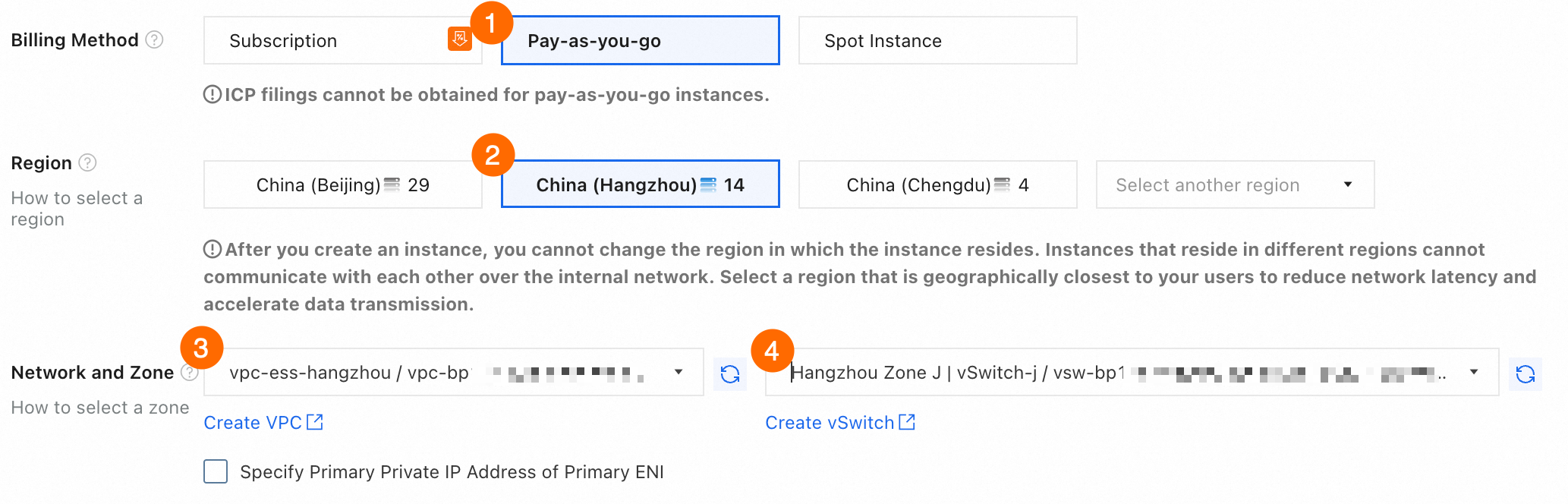
Task: Open the Select another region dropdown
Action: tap(1234, 185)
